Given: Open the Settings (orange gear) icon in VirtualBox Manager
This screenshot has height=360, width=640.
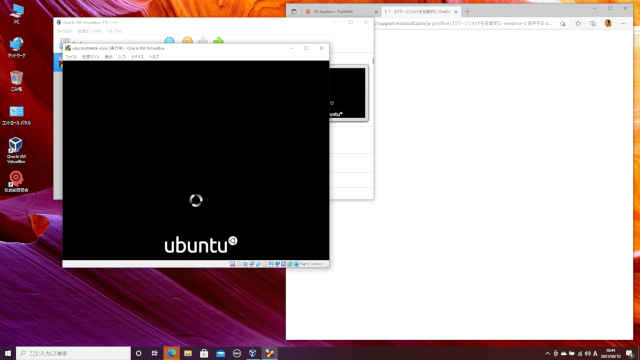Looking at the screenshot, I should [187, 40].
